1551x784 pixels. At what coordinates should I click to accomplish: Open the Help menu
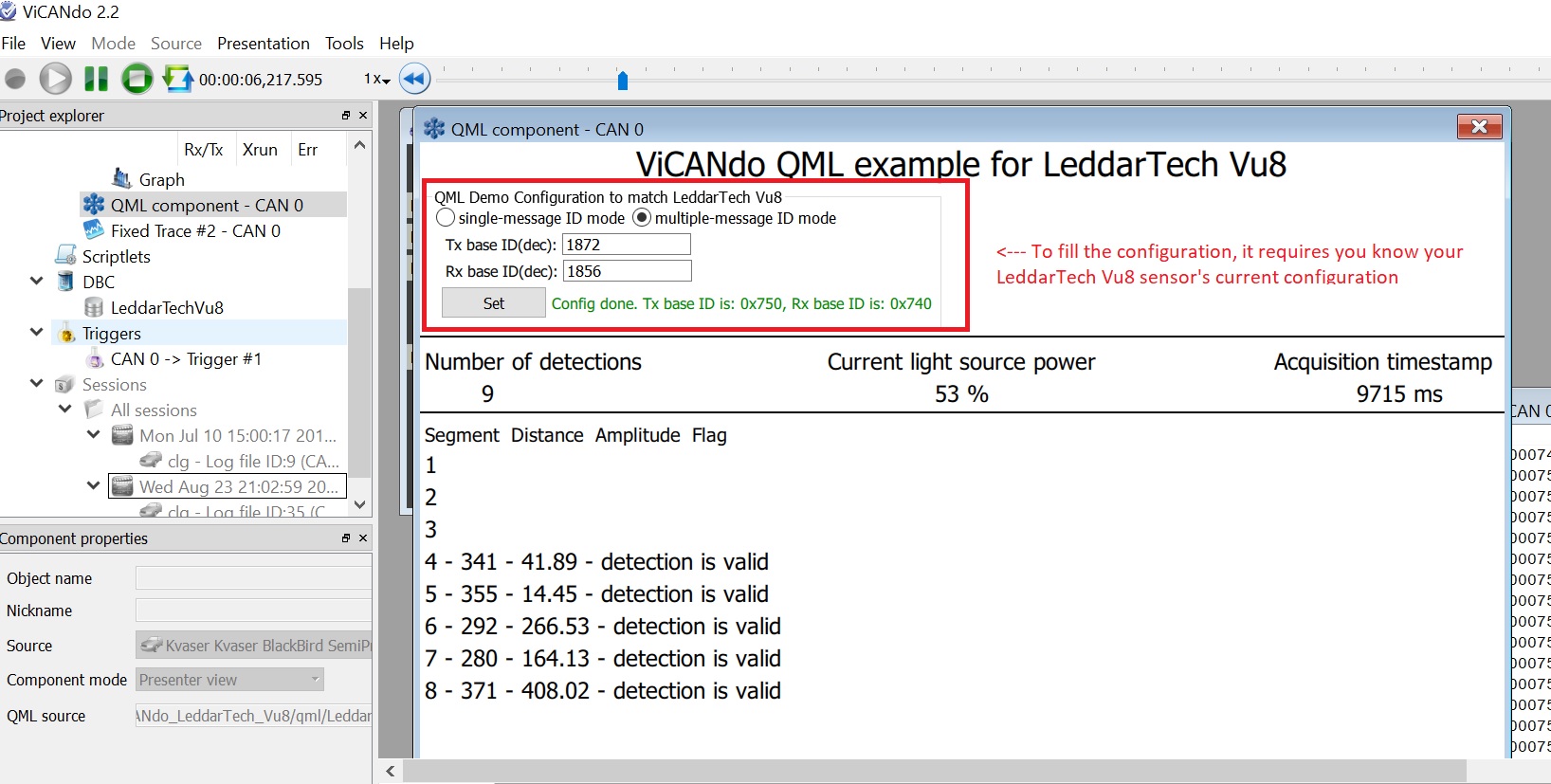click(x=396, y=44)
